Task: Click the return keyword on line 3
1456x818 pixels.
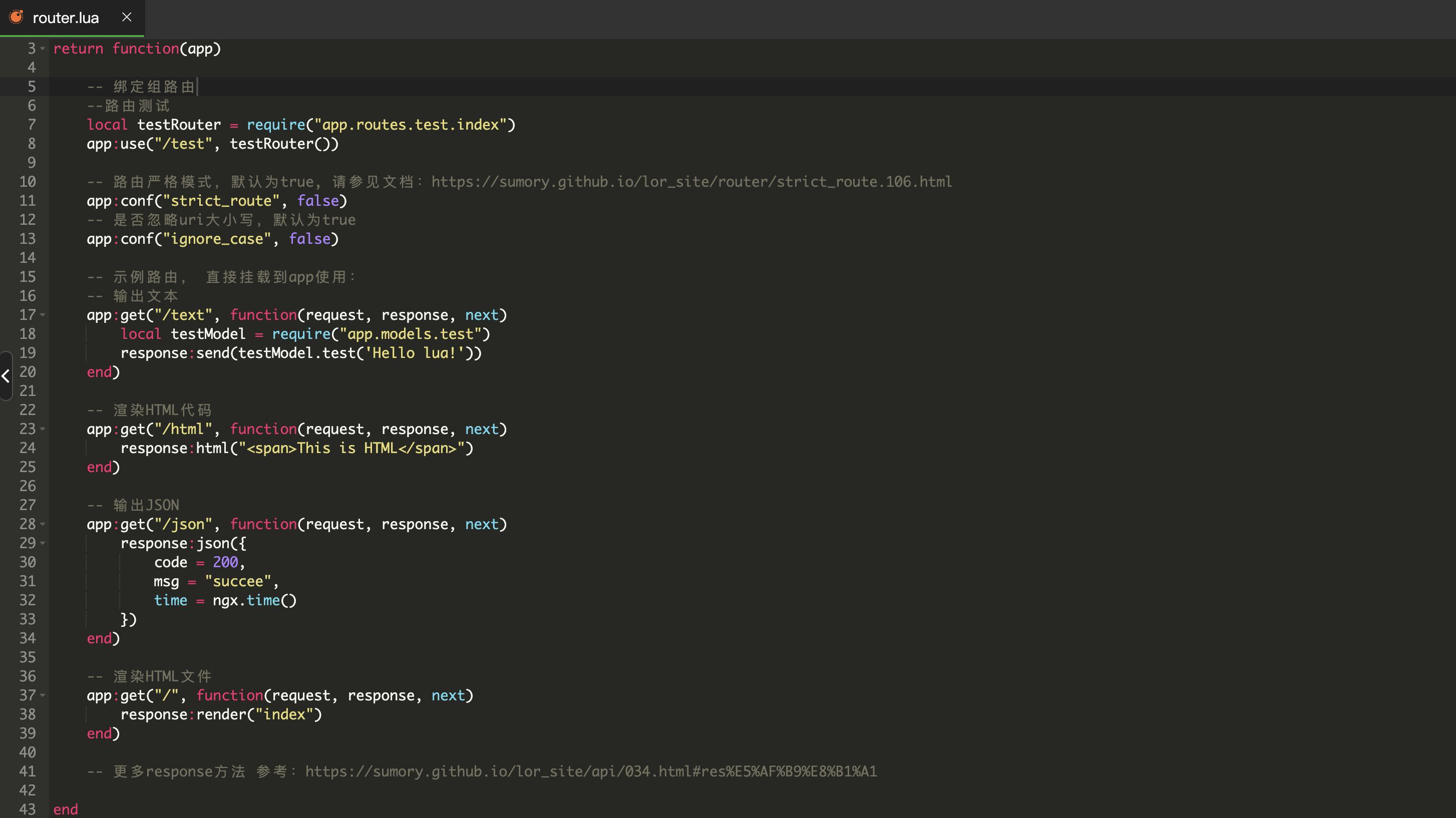Action: [x=78, y=49]
